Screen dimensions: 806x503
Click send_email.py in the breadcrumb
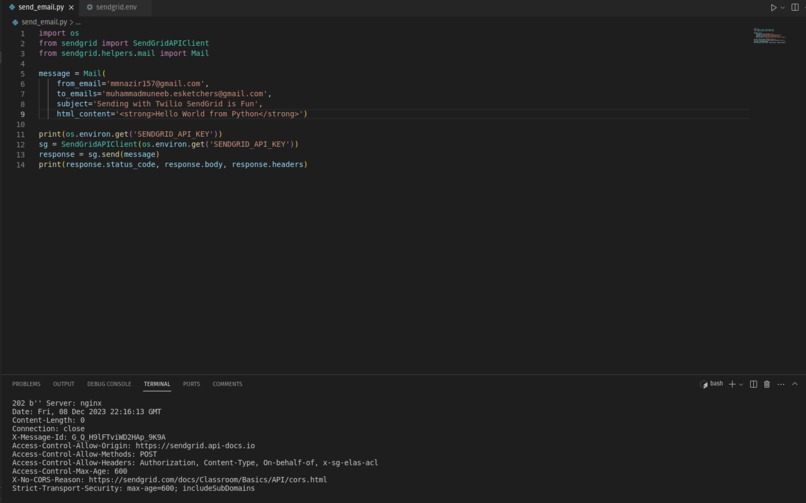pyautogui.click(x=44, y=22)
